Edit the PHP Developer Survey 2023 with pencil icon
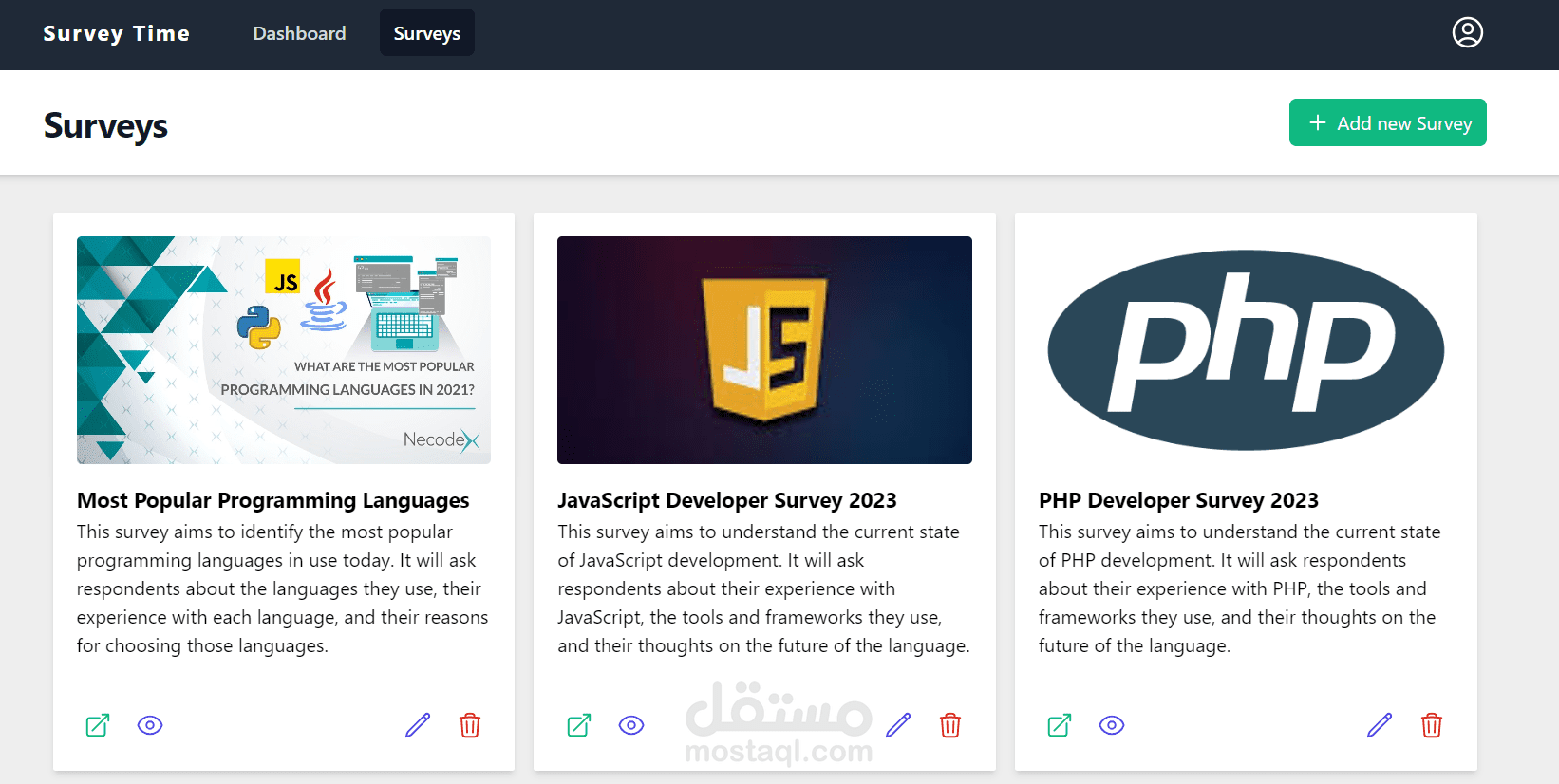1559x784 pixels. 1380,725
